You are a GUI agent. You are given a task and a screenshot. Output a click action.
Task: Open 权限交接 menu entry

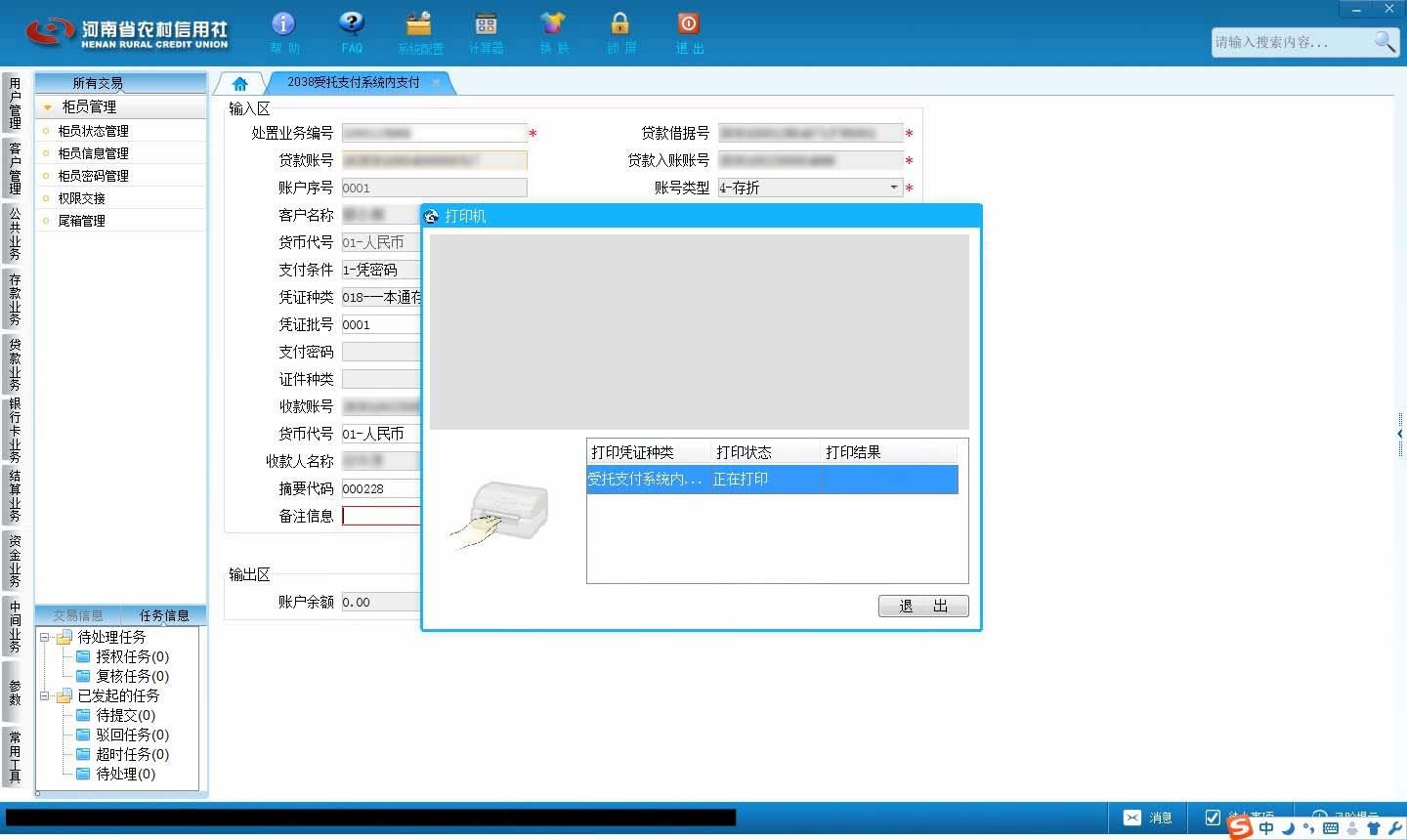81,198
